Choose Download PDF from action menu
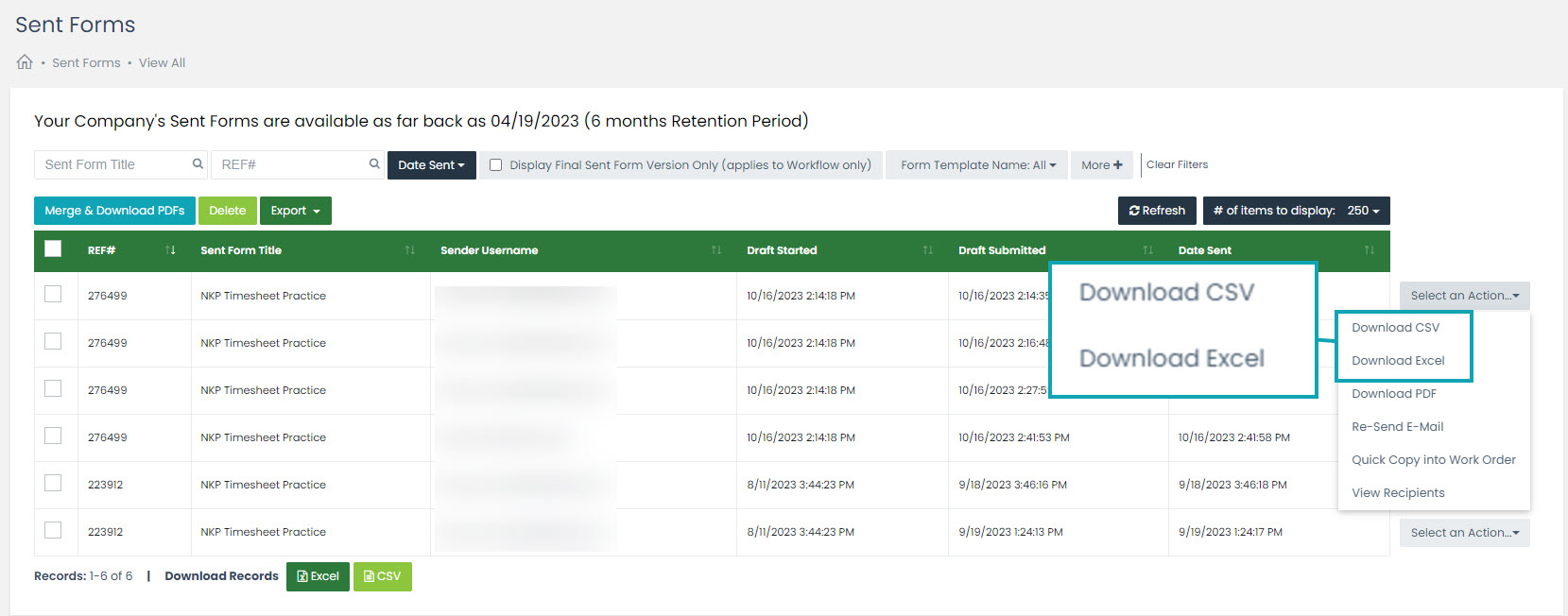The height and width of the screenshot is (616, 1568). [1393, 394]
